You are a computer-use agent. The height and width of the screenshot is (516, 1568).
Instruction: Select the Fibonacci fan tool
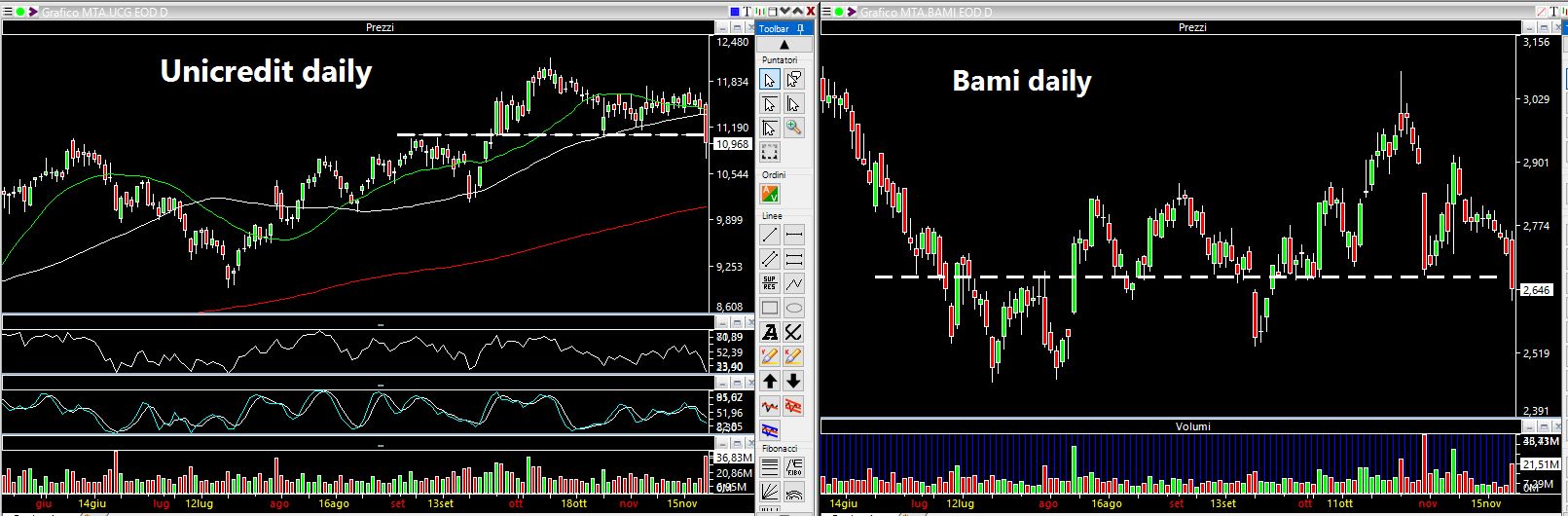(x=770, y=493)
